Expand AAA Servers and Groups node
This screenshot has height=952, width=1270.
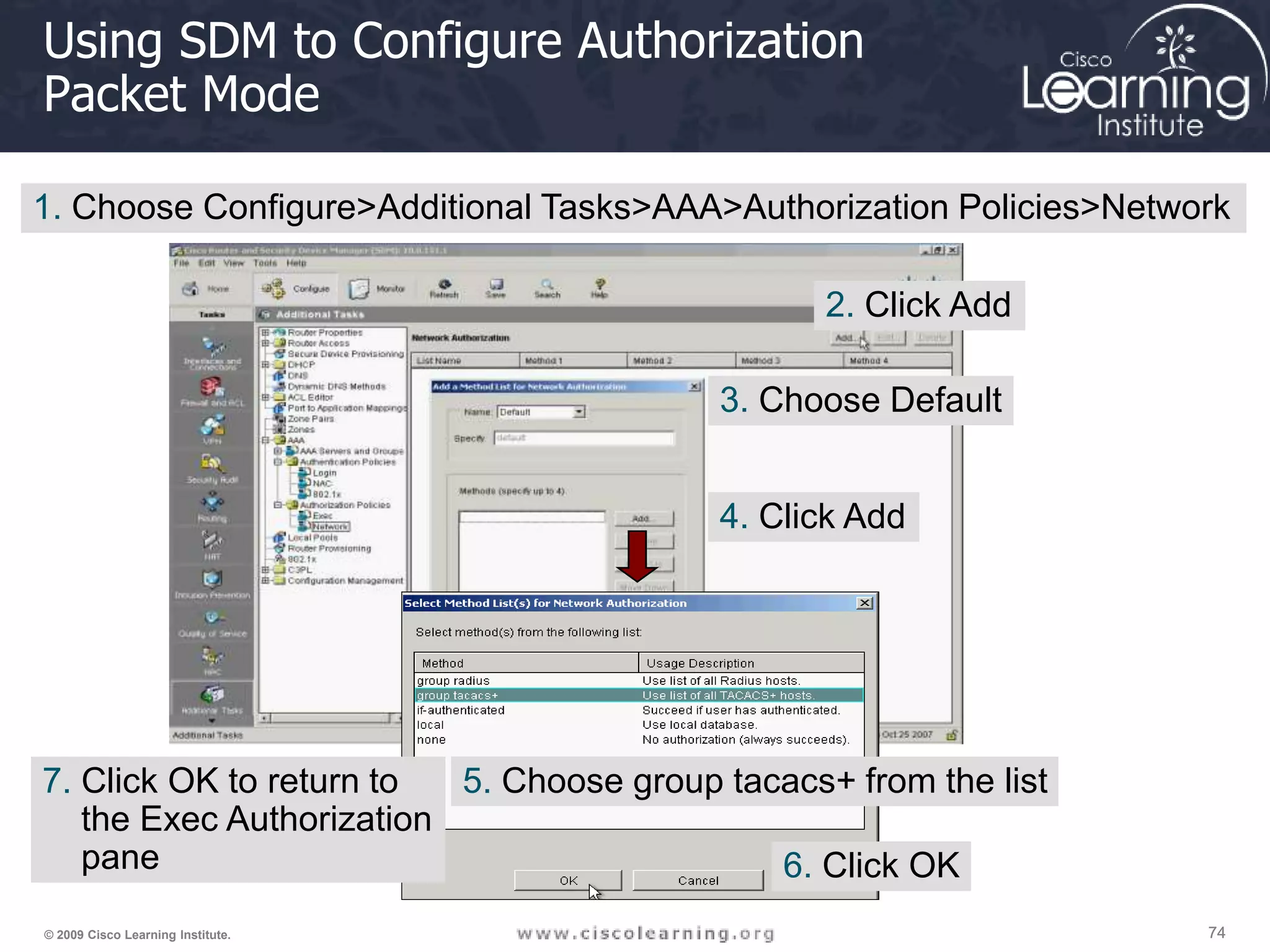(278, 451)
